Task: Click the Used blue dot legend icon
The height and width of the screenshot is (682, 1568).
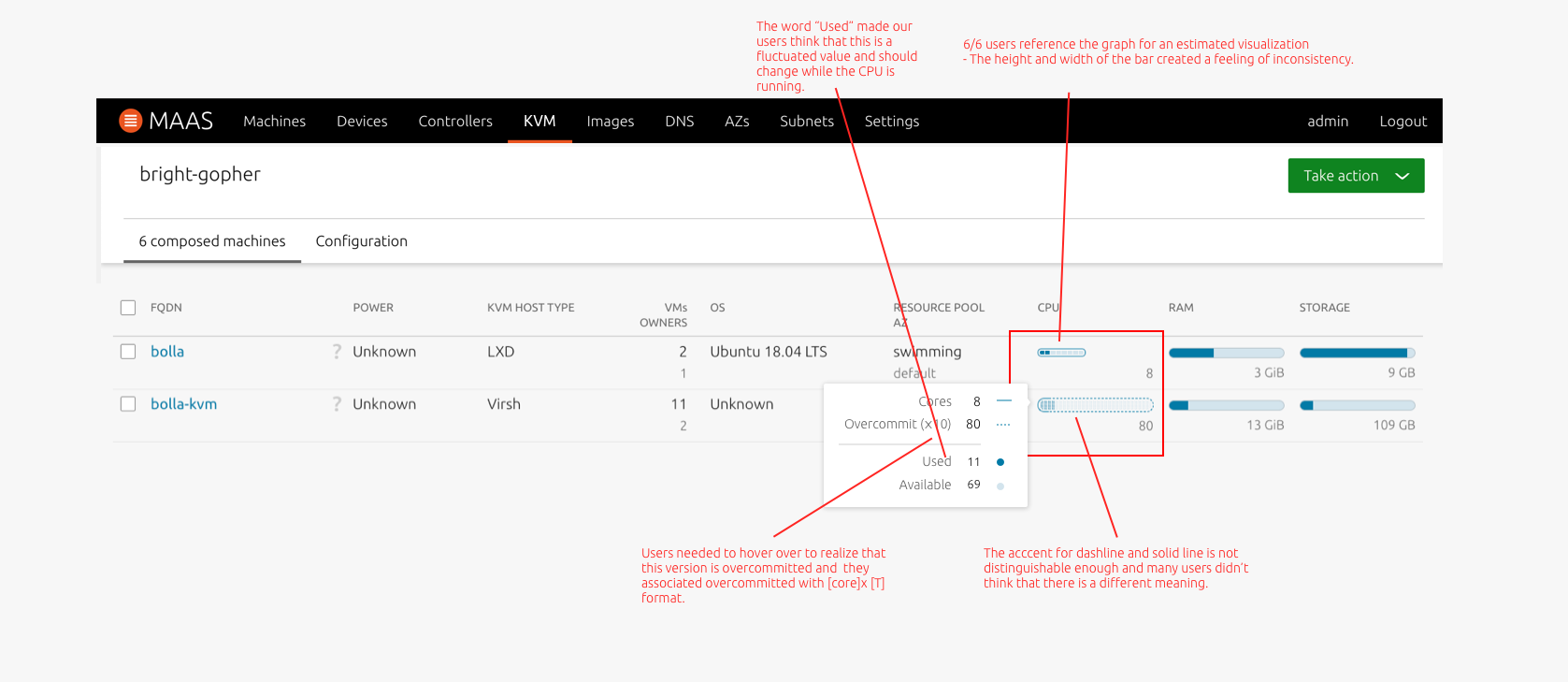Action: pyautogui.click(x=1000, y=462)
